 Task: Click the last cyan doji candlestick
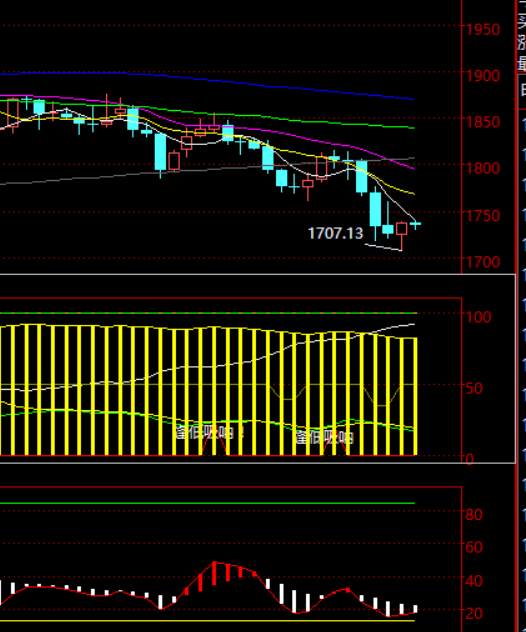pyautogui.click(x=416, y=224)
